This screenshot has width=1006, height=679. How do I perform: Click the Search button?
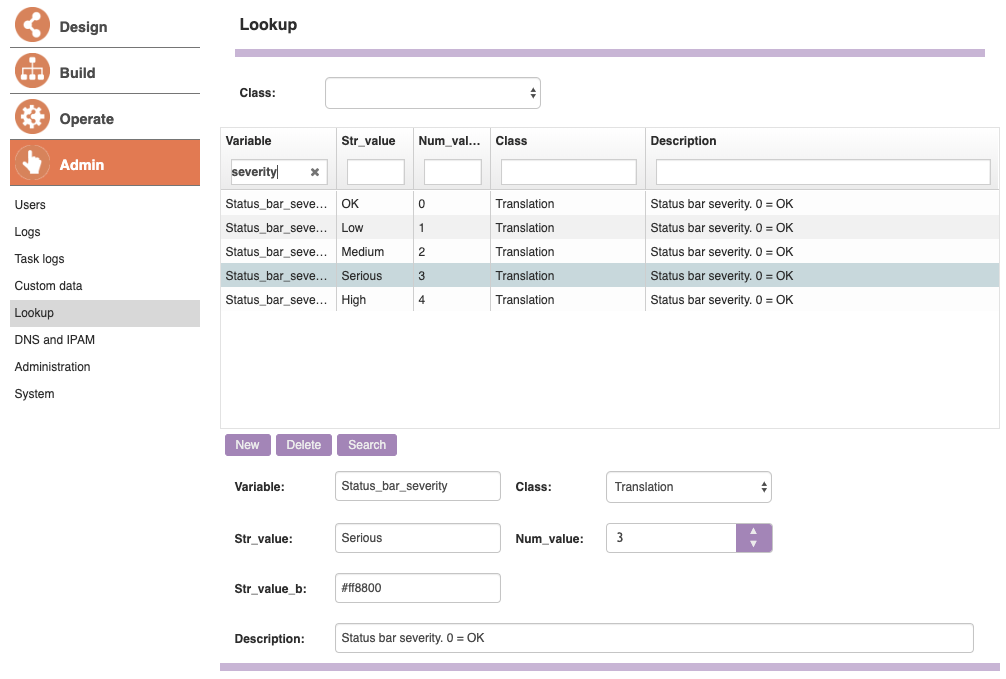[367, 445]
